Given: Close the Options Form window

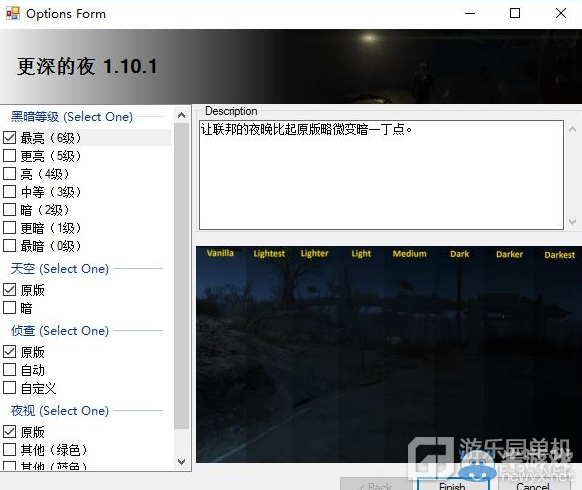Looking at the screenshot, I should pos(561,13).
